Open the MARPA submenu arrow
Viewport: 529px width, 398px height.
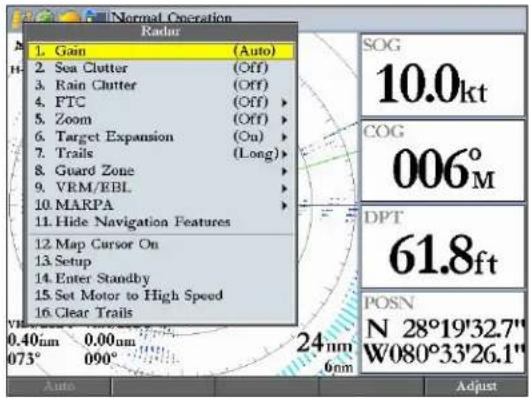[x=284, y=205]
